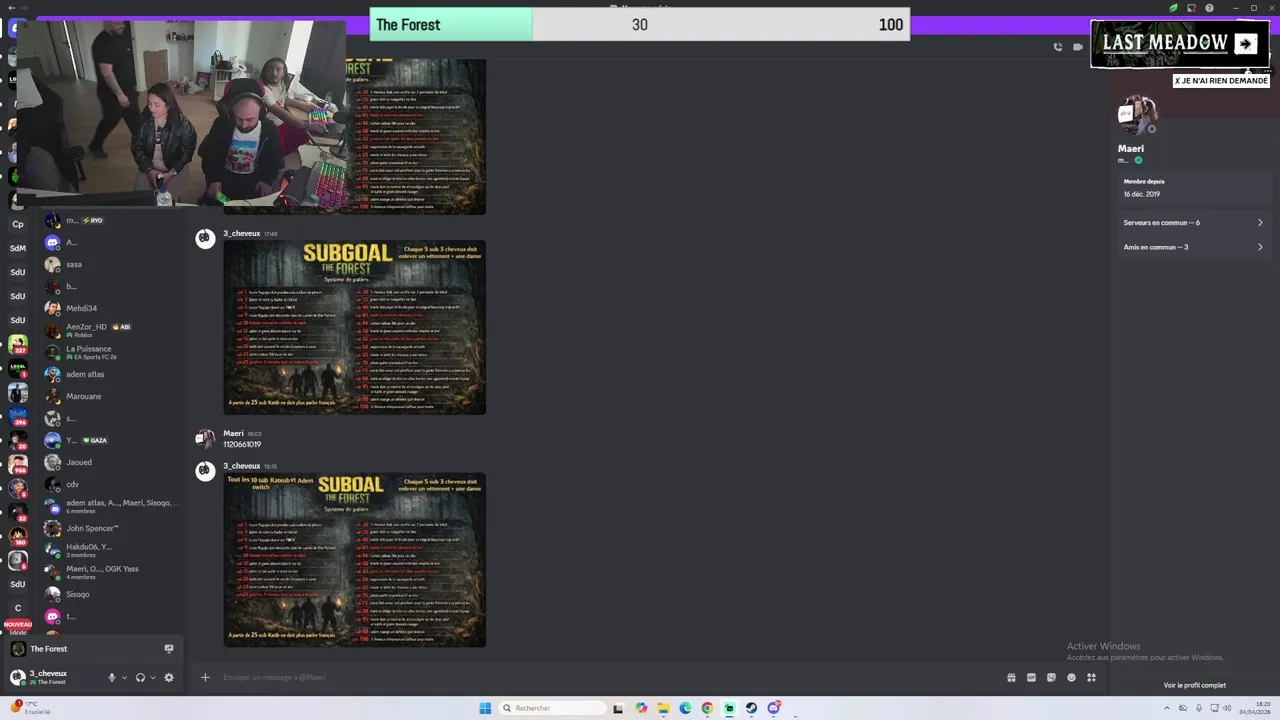Expand Amis en commun — 3
This screenshot has width=1280, height=720.
click(x=1193, y=247)
